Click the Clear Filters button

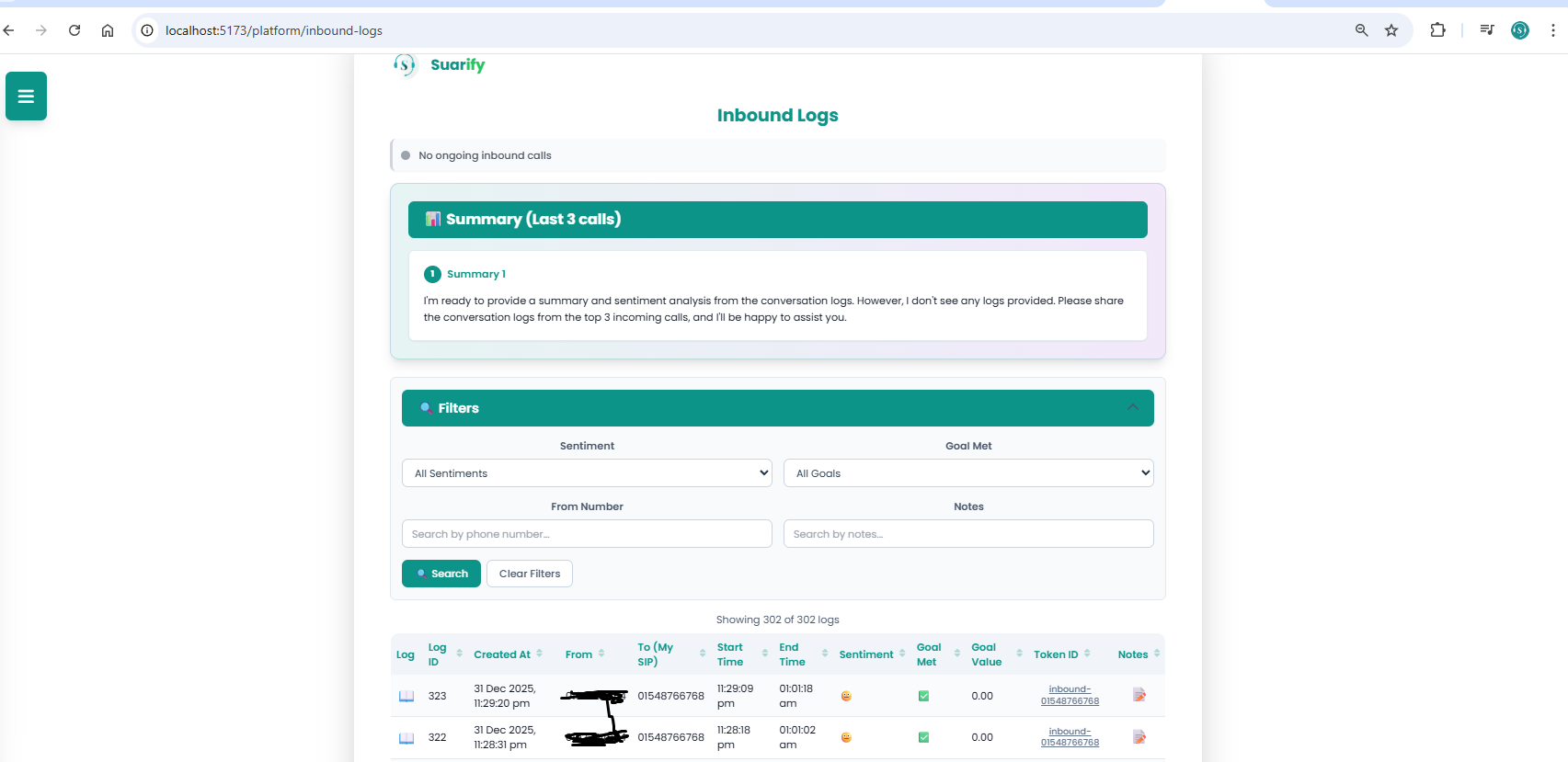pos(530,574)
